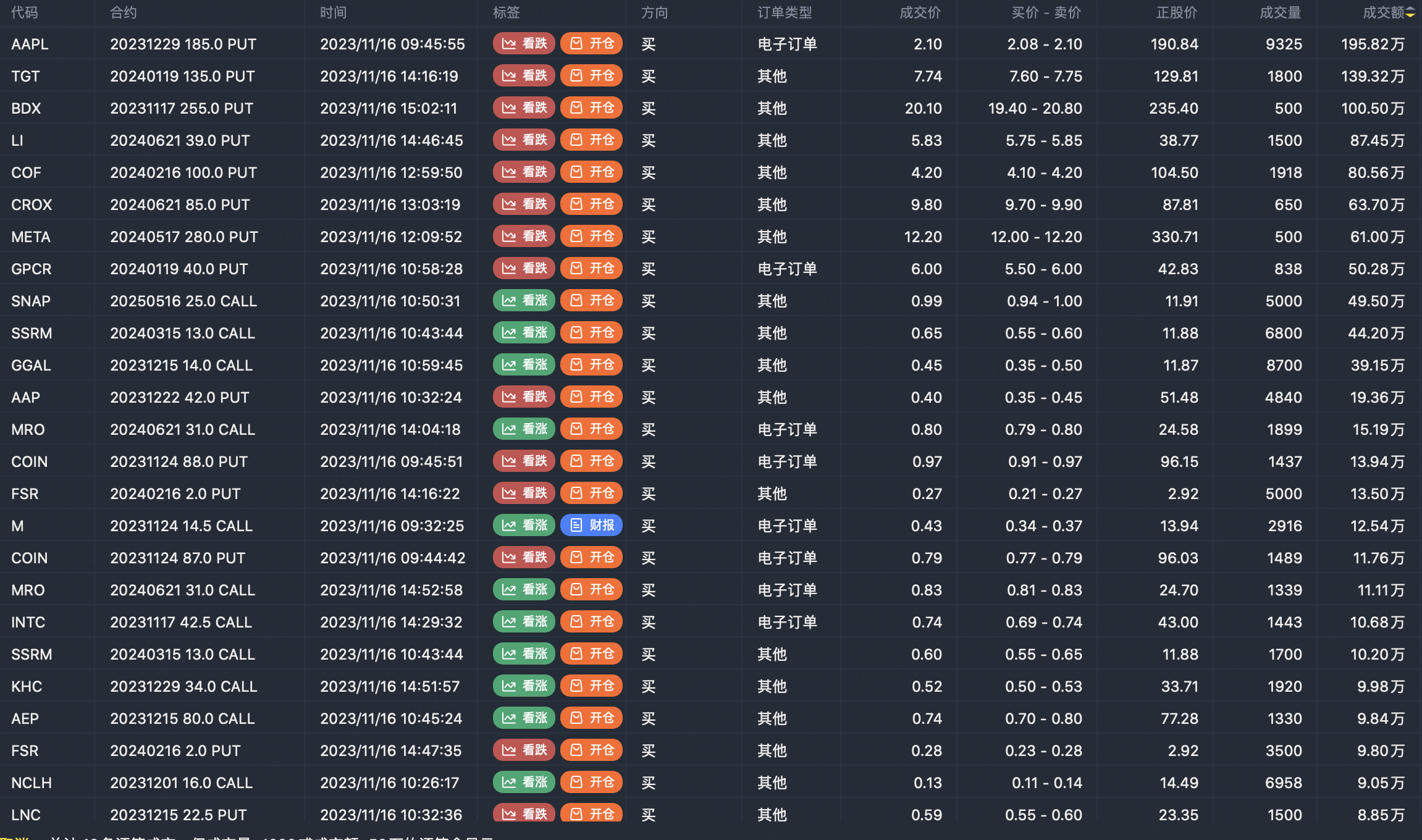
Task: Click the 时间 column header
Action: (334, 13)
